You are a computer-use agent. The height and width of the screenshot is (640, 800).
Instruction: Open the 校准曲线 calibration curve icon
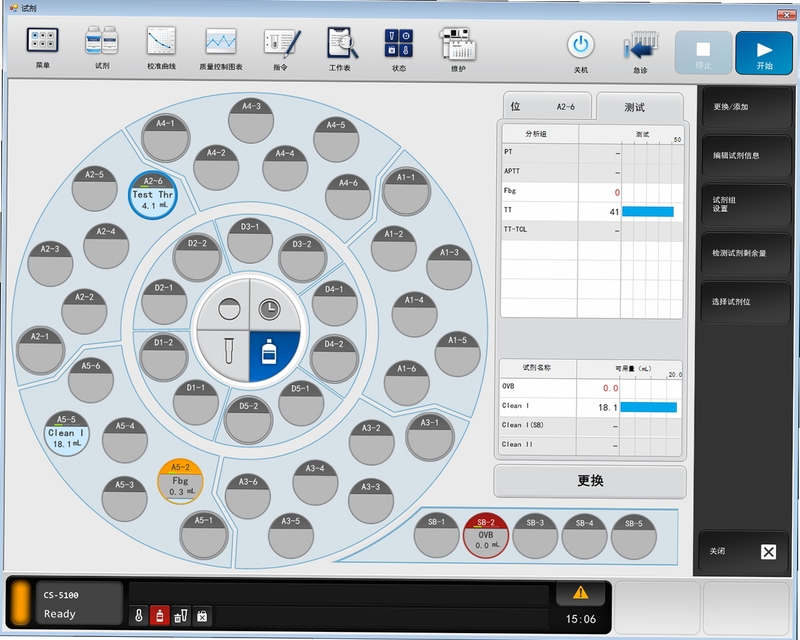coord(161,41)
